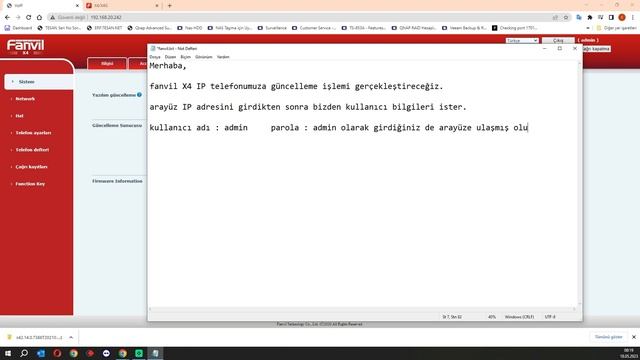Image resolution: width=640 pixels, height=360 pixels.
Task: Click the help icon beside Yazılım güncelleme
Action: tap(140, 95)
